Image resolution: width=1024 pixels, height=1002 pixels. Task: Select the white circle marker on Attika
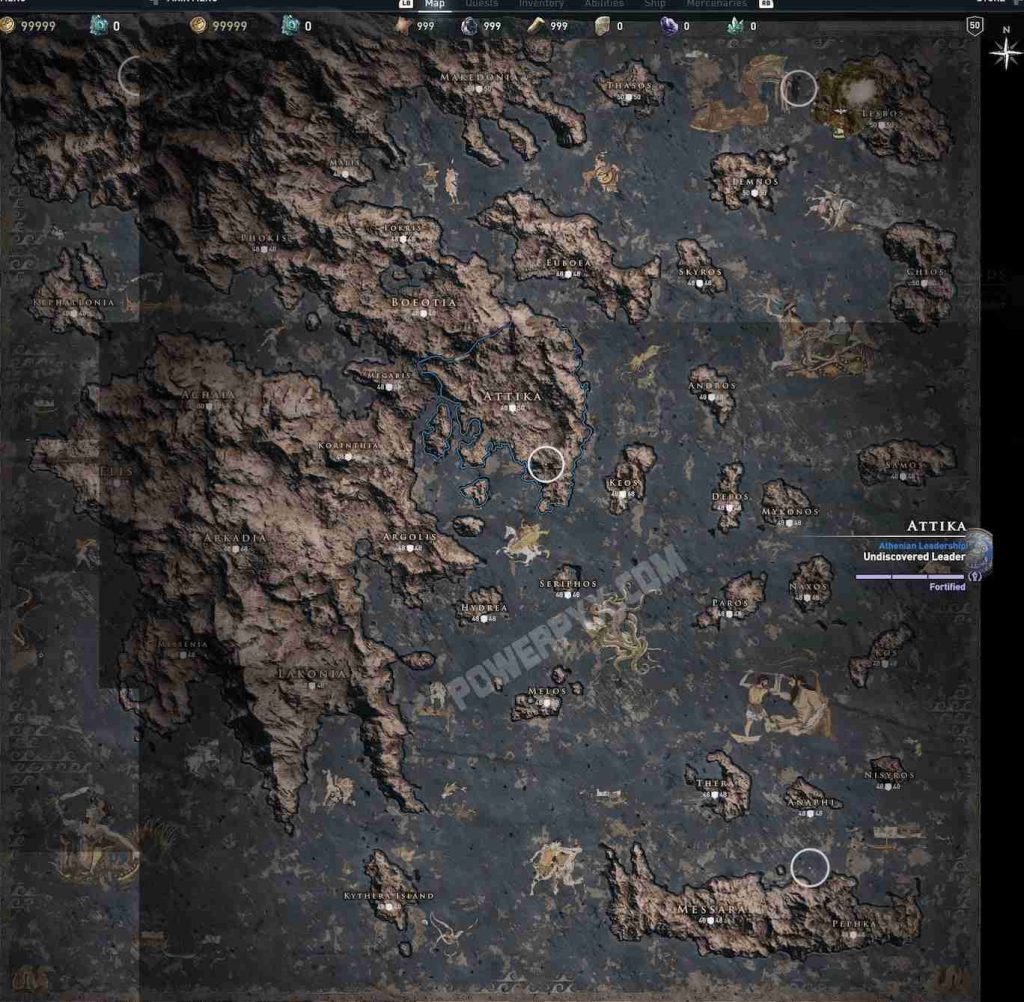[546, 464]
